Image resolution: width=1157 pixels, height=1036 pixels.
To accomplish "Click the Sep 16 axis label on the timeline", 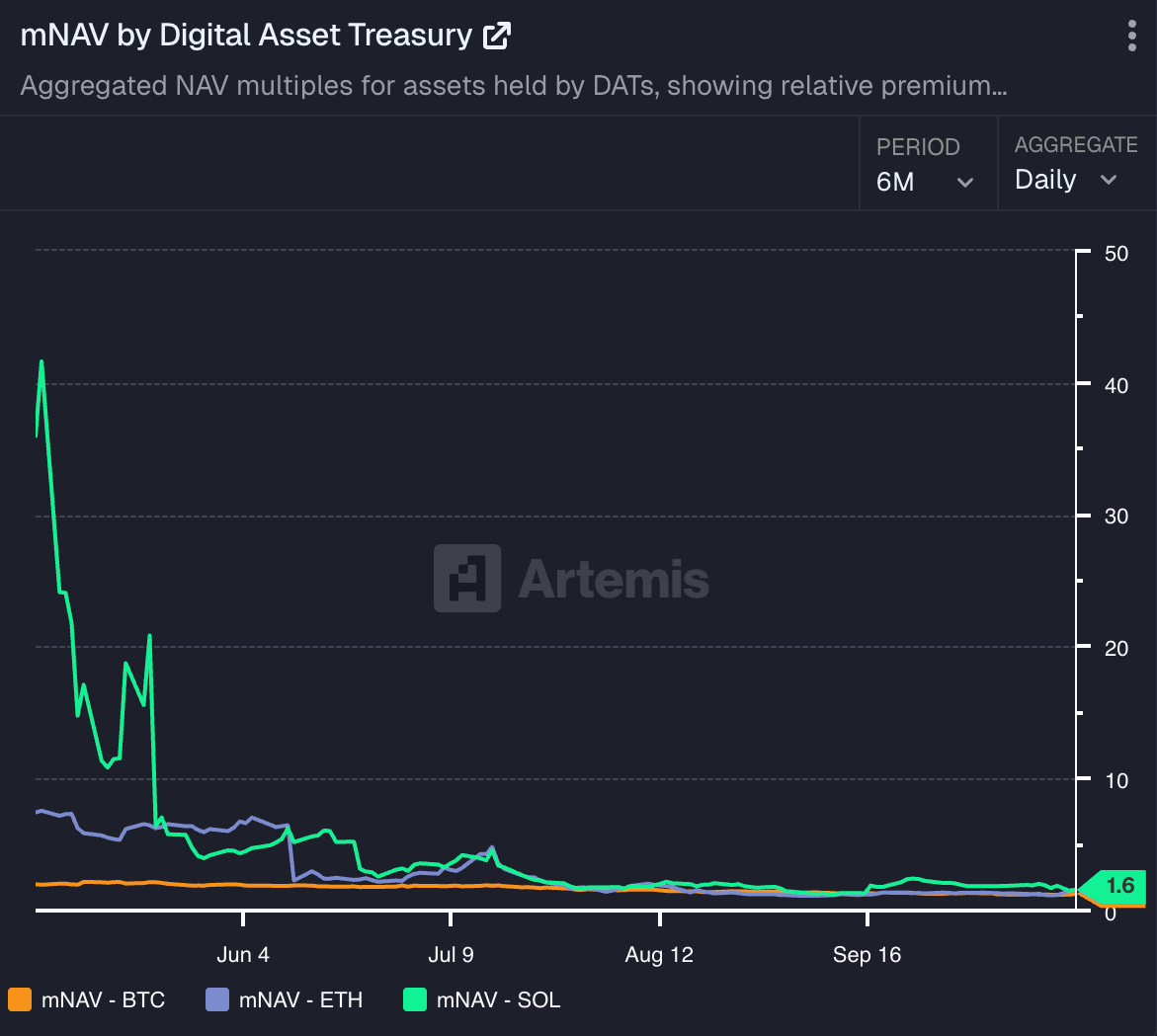I will tap(867, 955).
